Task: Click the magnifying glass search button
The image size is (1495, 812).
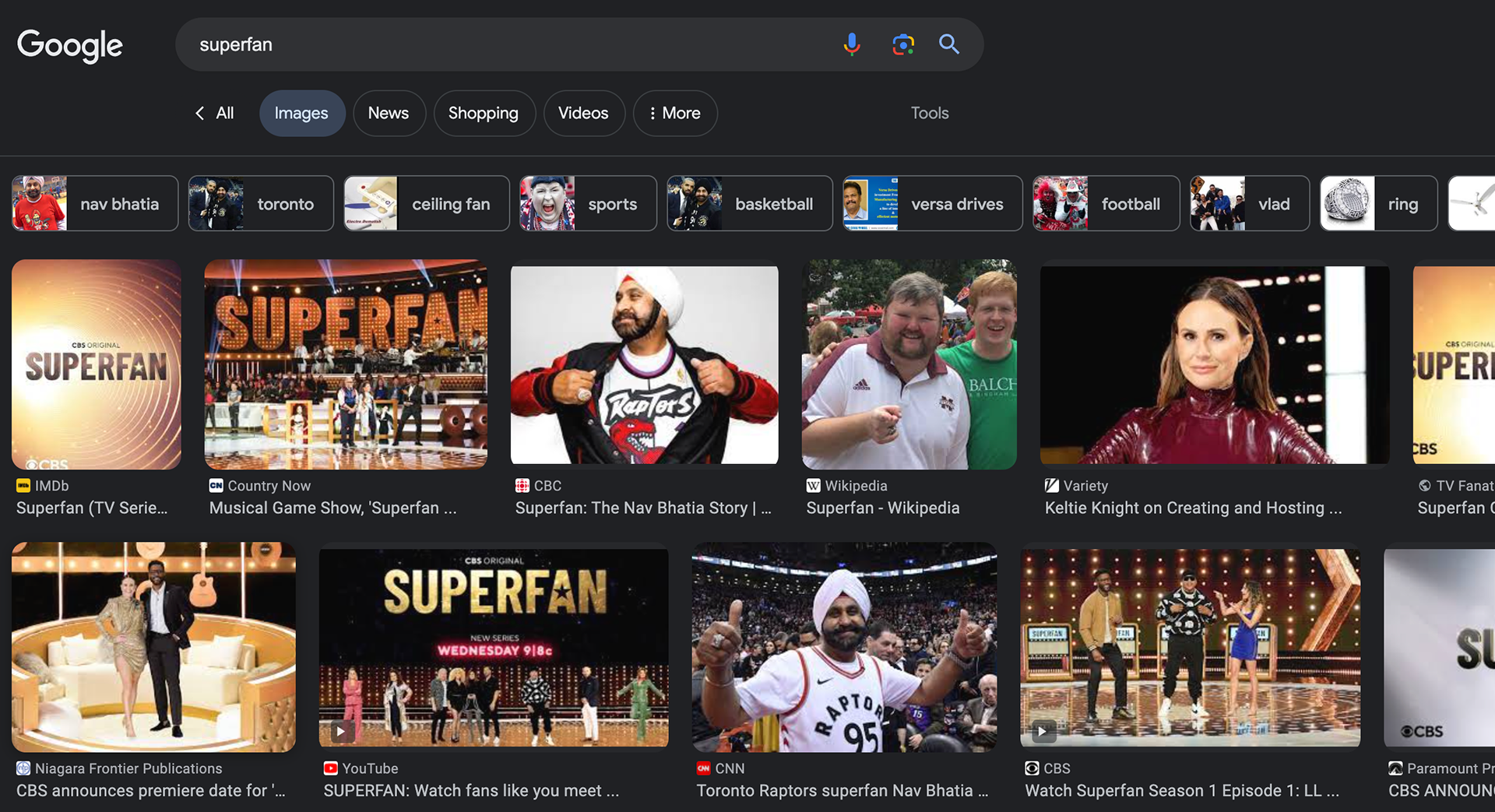Action: pyautogui.click(x=948, y=44)
